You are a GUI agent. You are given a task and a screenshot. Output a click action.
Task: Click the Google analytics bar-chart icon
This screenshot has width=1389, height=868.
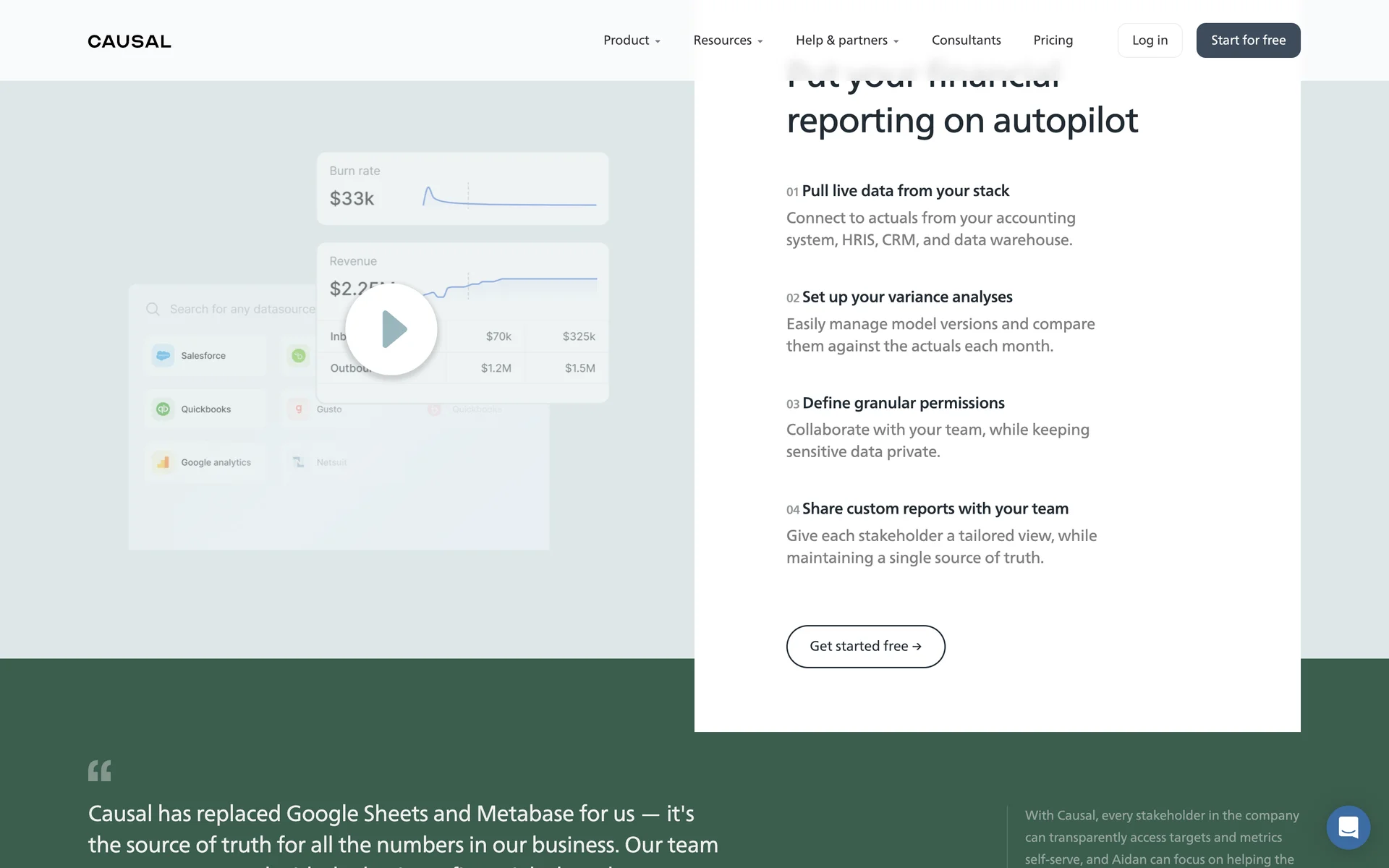[163, 462]
